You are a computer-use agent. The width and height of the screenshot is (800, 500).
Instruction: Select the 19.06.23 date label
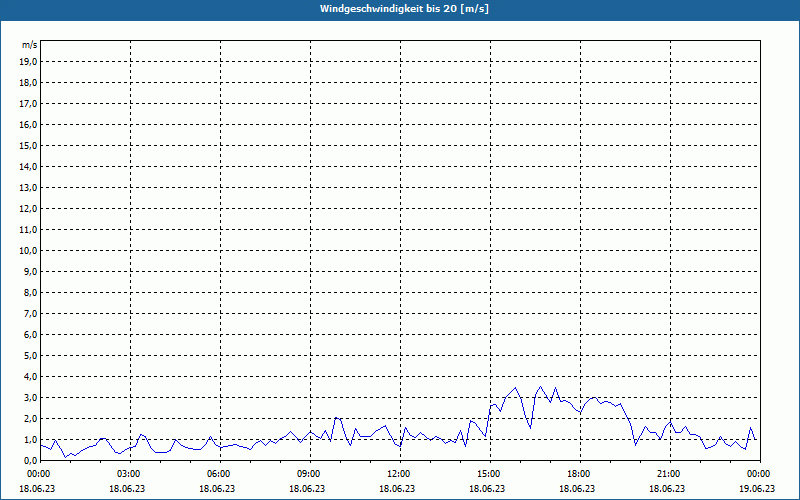[x=757, y=488]
